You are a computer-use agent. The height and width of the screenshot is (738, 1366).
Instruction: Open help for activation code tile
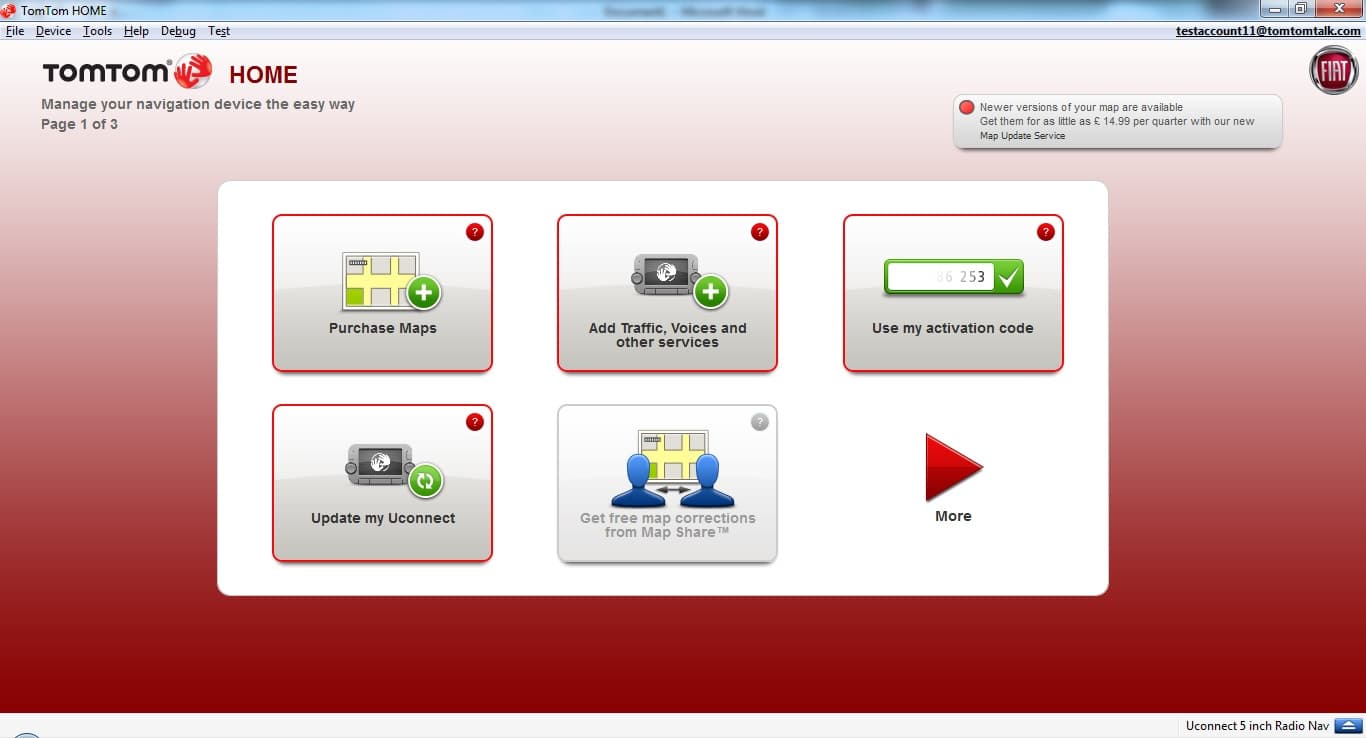pos(1045,232)
